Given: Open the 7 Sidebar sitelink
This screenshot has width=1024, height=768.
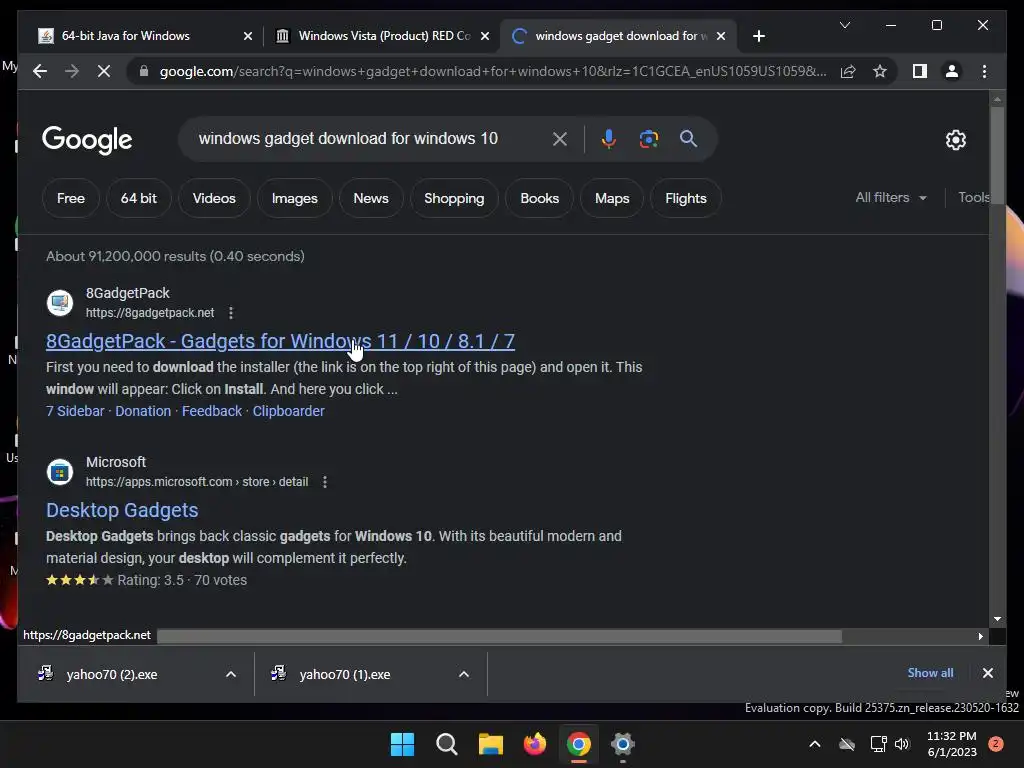Looking at the screenshot, I should [75, 411].
